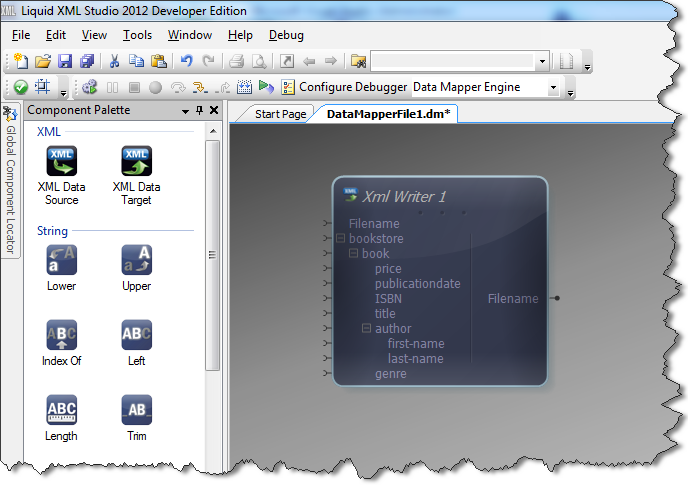Expand the second toolbar overflow options arrow
Image resolution: width=688 pixels, height=485 pixels.
pos(570,93)
